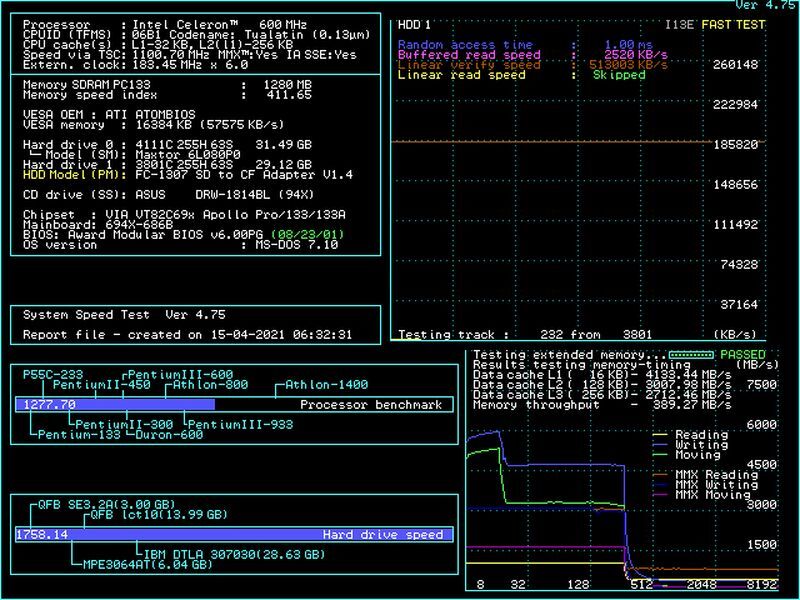The width and height of the screenshot is (800, 600).
Task: Click the '260148' axis label
Action: point(735,65)
